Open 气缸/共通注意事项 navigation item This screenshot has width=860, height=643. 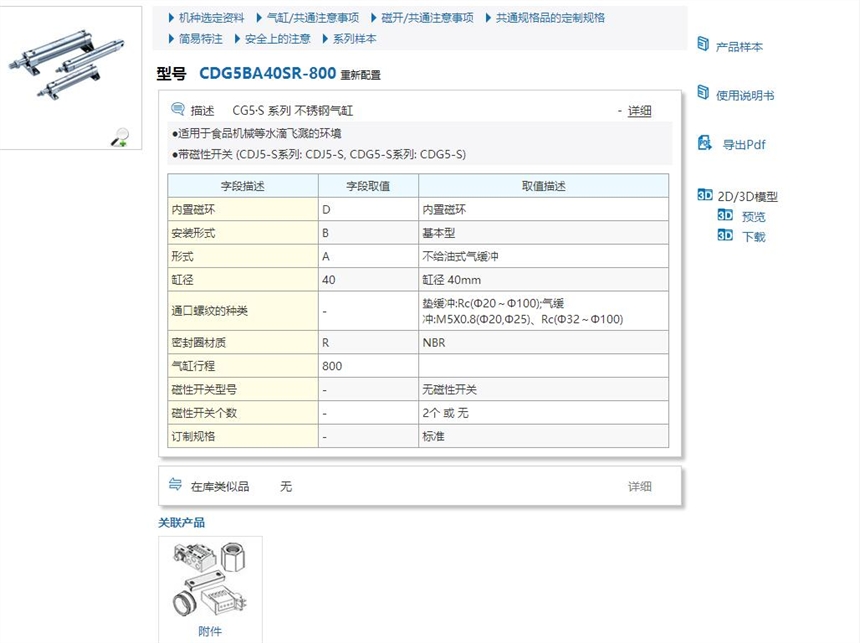pyautogui.click(x=318, y=18)
